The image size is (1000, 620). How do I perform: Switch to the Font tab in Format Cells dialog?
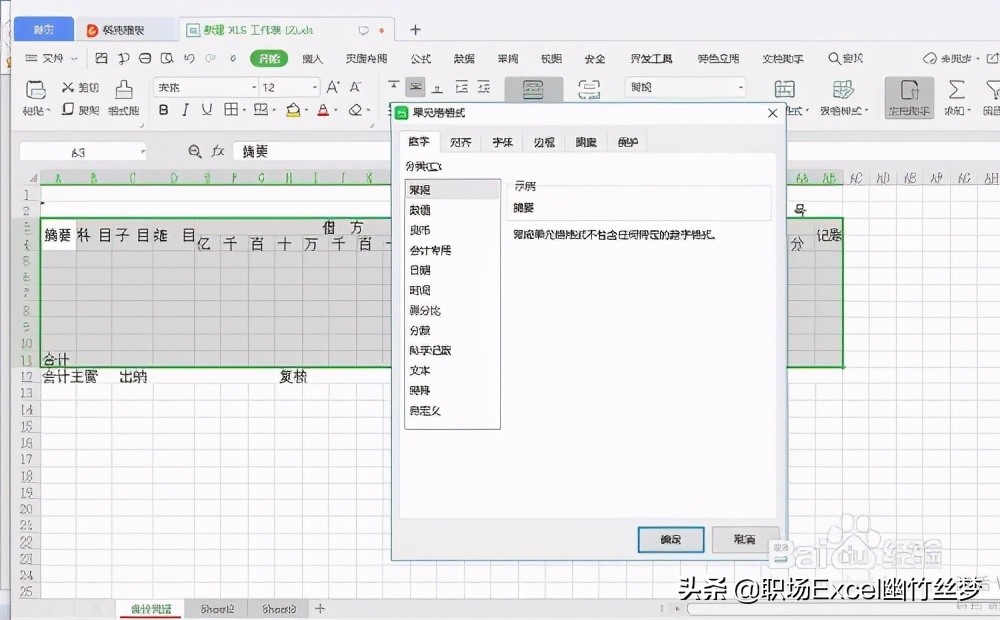[x=501, y=142]
